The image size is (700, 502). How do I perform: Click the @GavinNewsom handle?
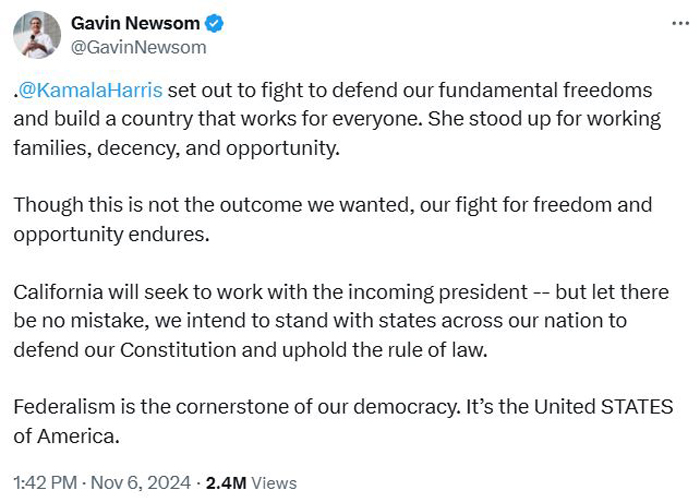pos(138,47)
